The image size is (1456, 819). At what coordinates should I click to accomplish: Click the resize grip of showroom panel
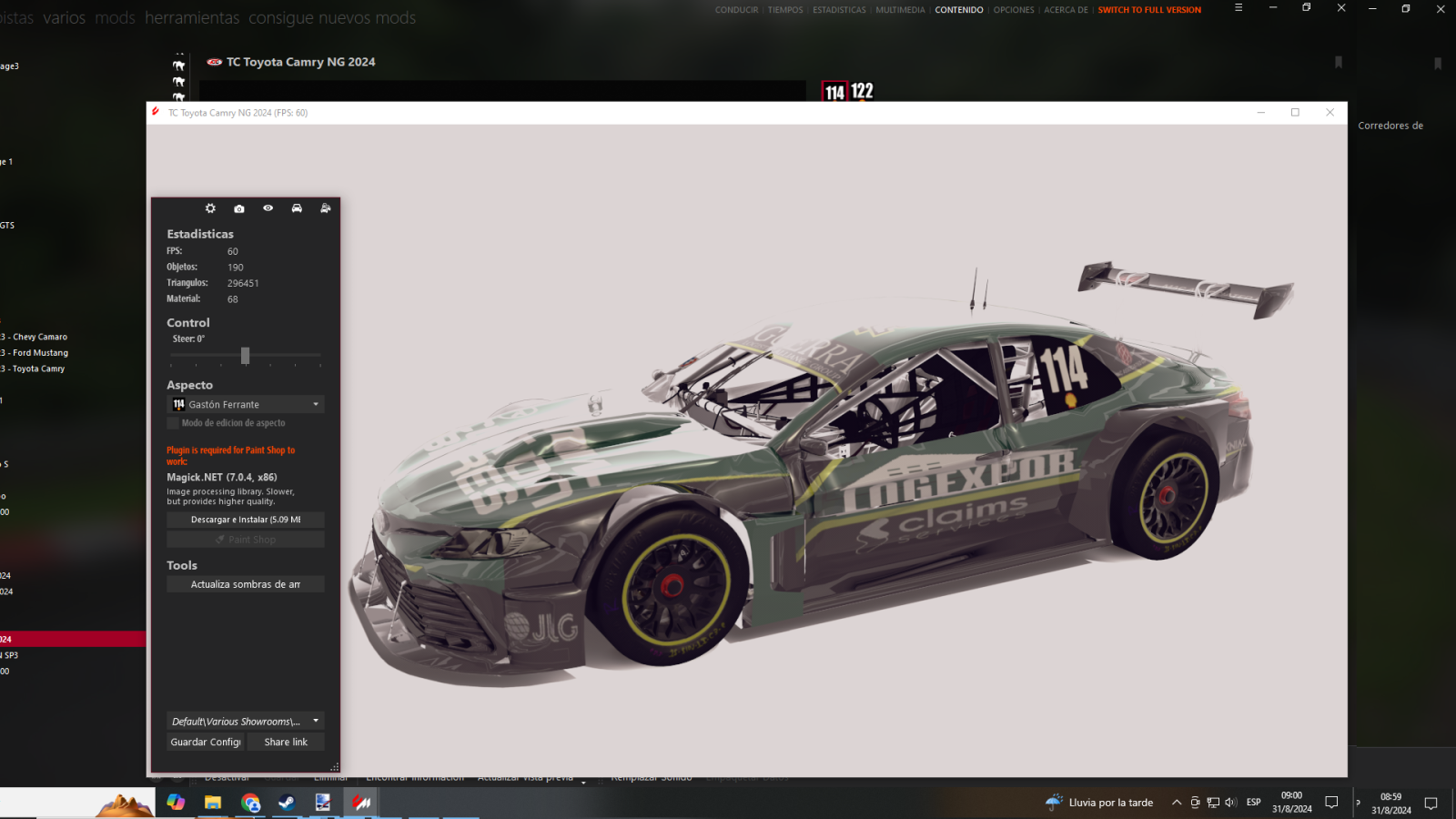pos(335,767)
